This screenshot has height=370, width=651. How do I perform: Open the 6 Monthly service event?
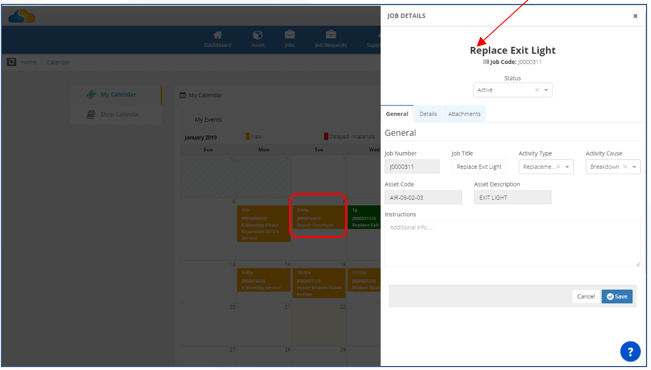[x=263, y=279]
